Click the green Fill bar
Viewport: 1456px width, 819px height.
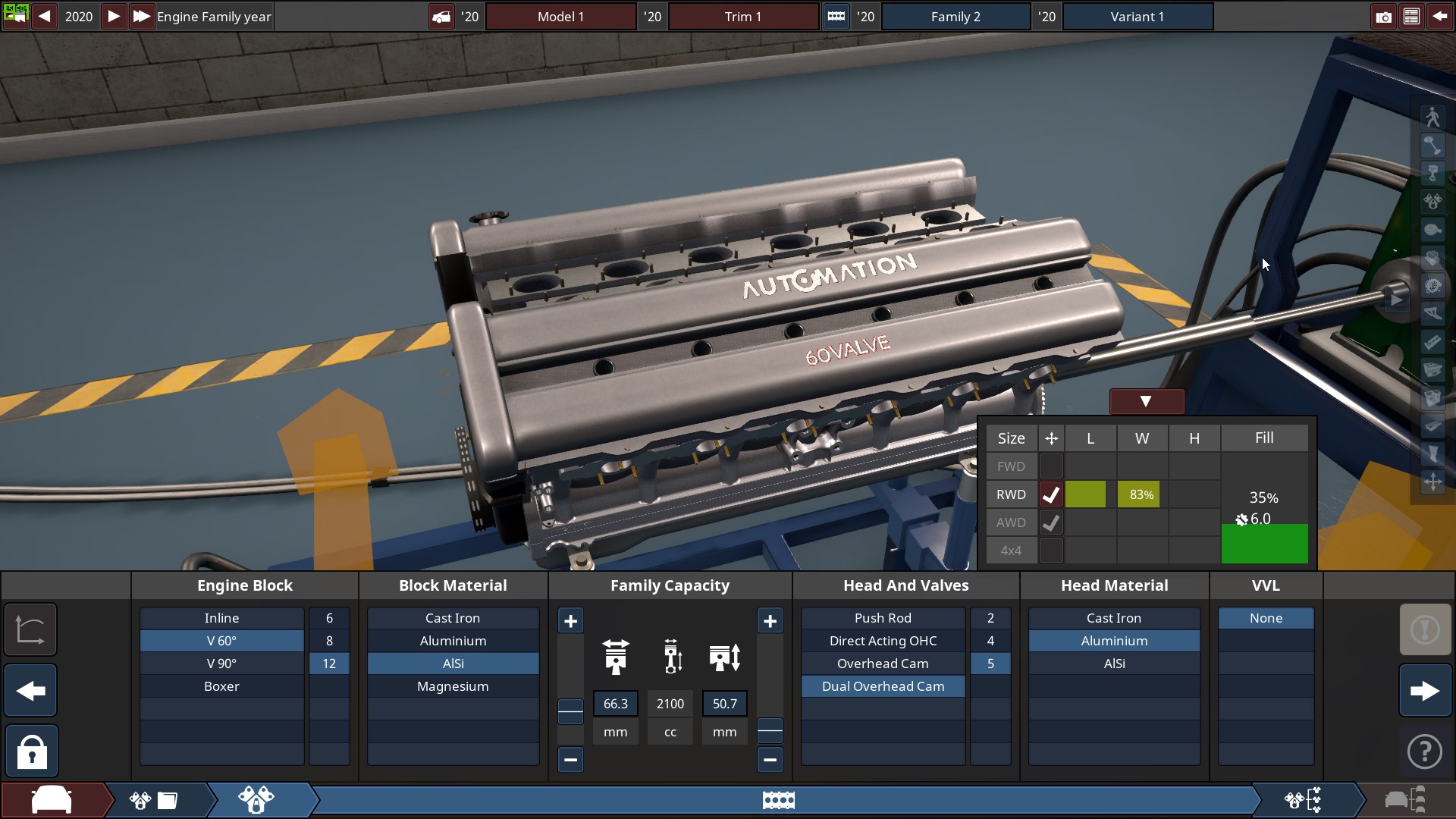(x=1264, y=543)
